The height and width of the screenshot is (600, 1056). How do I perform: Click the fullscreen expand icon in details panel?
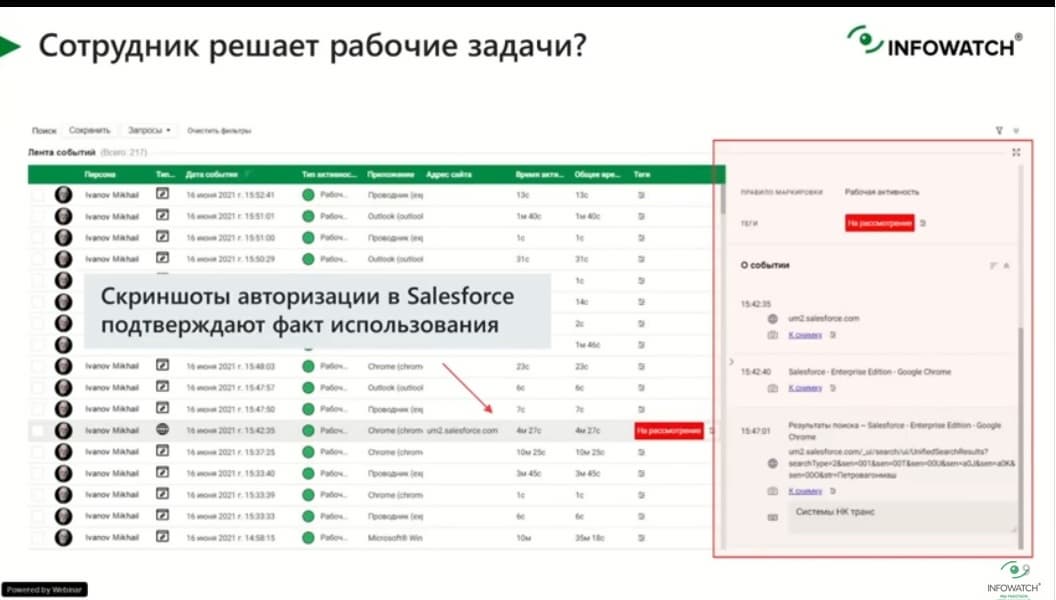(1016, 153)
